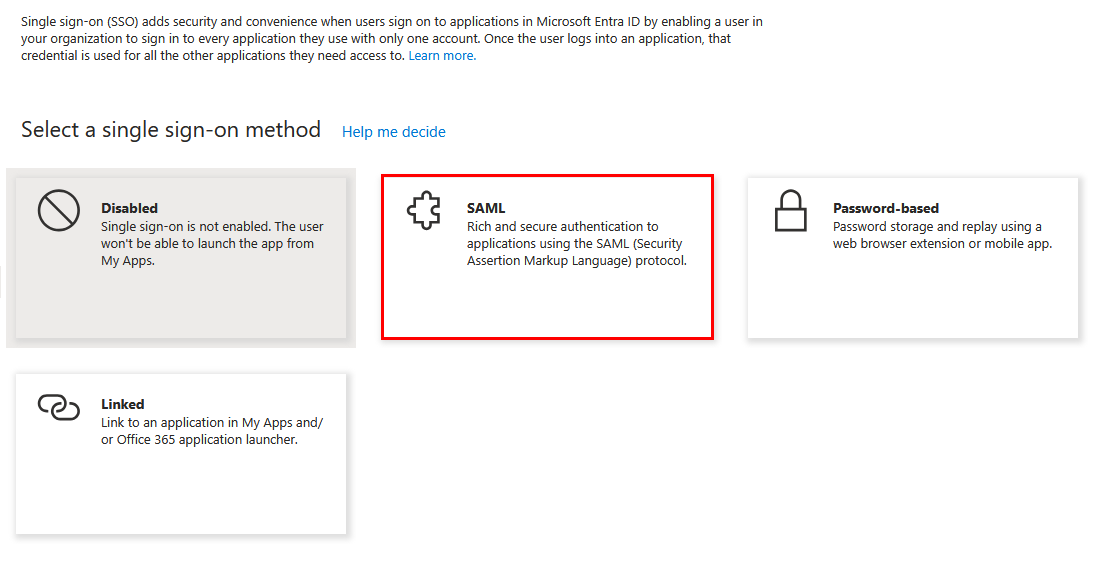
Task: Click the SSO introduction paragraph text
Action: click(x=390, y=38)
